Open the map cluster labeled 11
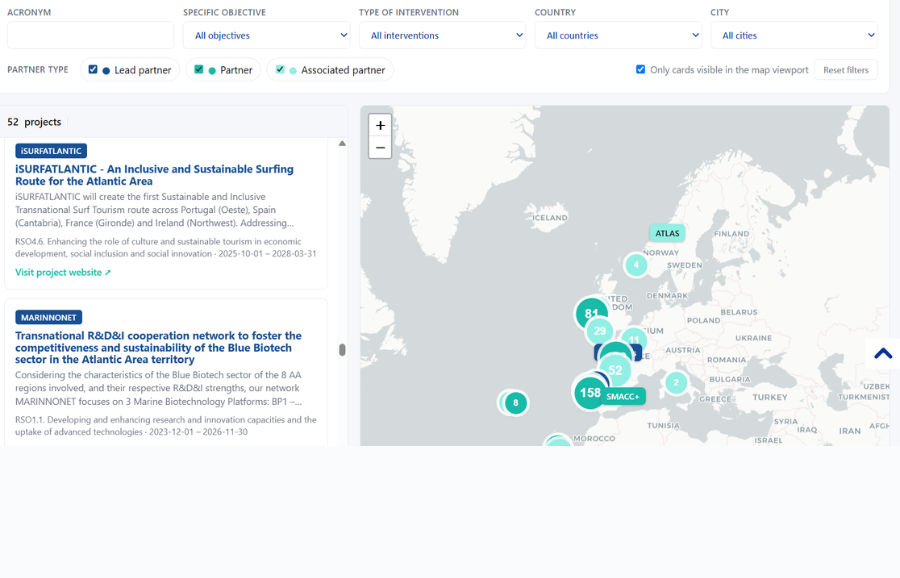This screenshot has height=578, width=900. (634, 340)
